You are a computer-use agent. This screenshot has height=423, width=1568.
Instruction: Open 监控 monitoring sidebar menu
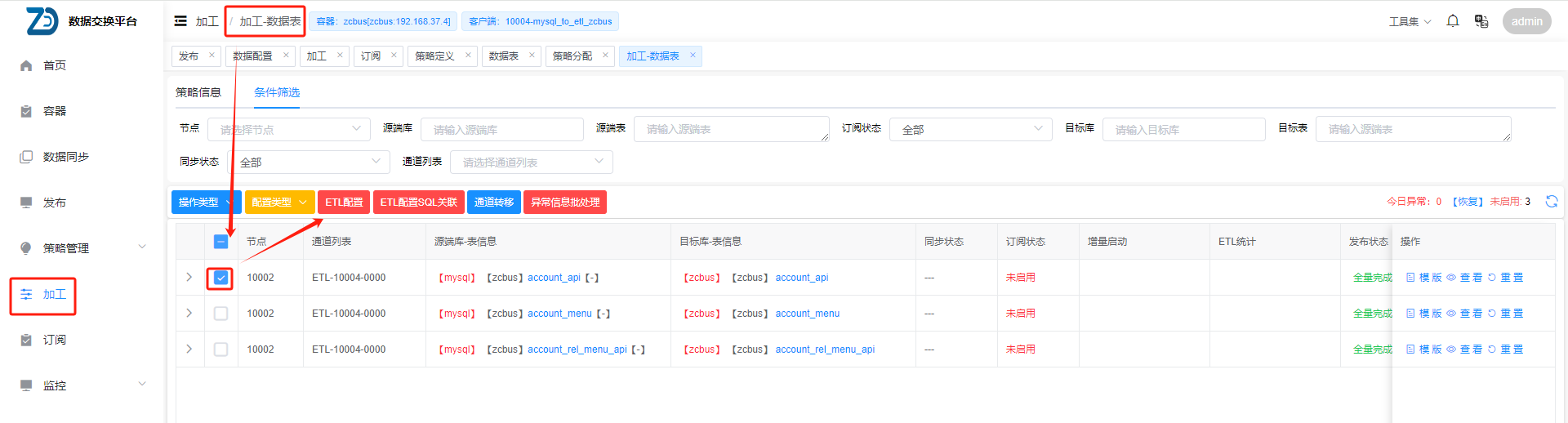(x=54, y=385)
